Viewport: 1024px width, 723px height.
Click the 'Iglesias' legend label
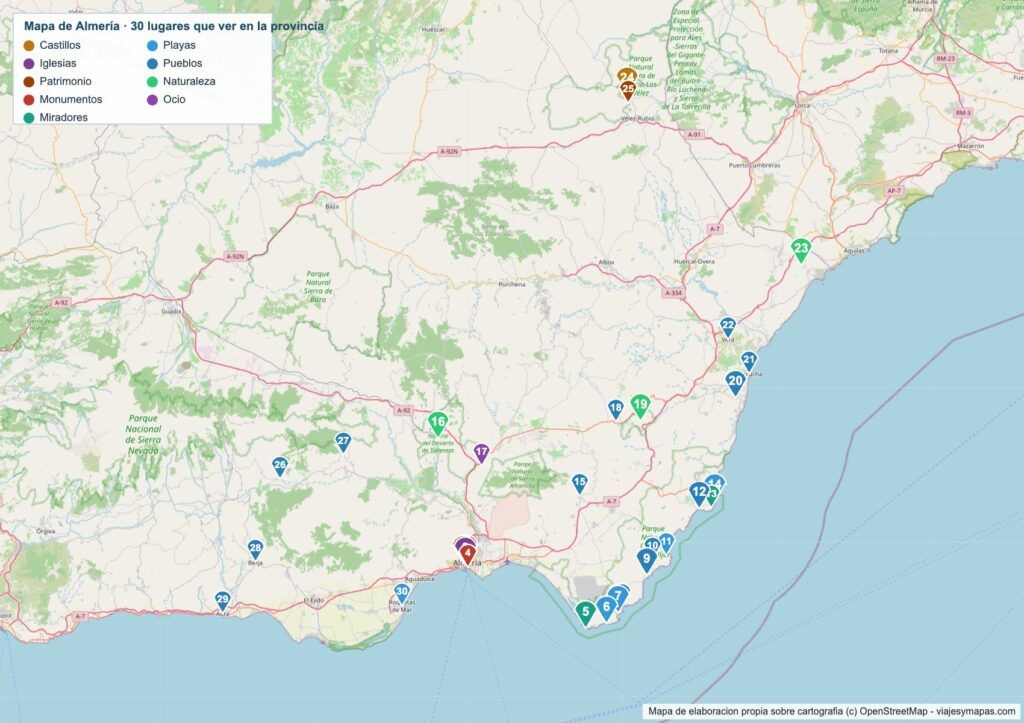coord(58,63)
